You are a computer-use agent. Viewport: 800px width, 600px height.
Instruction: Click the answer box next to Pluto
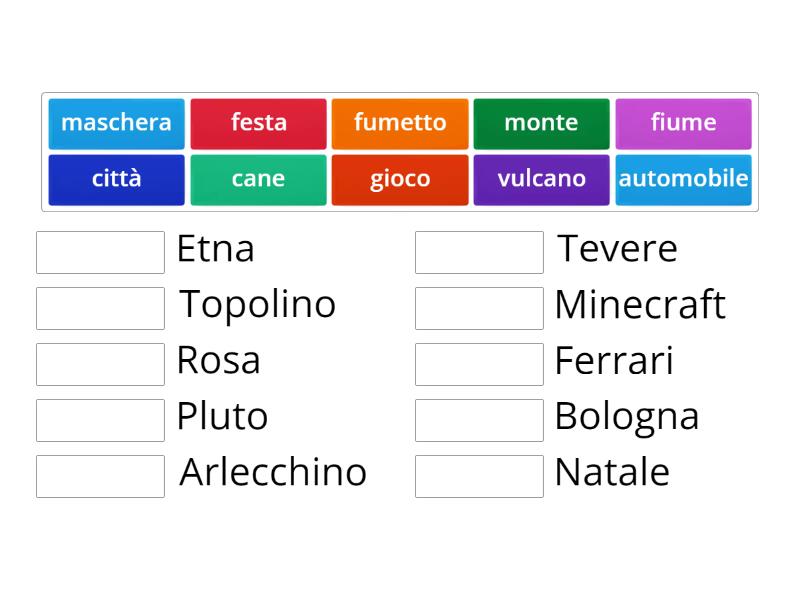[99, 420]
